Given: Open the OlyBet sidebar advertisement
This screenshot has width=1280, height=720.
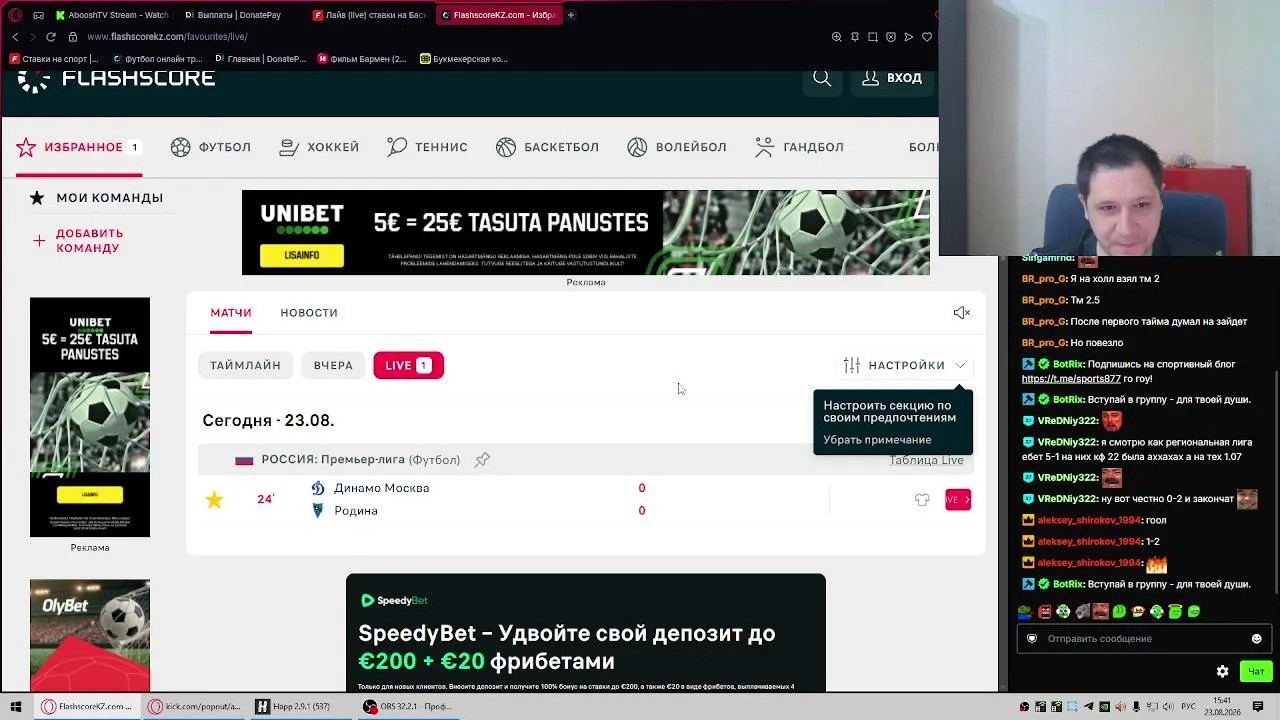Looking at the screenshot, I should (90, 635).
